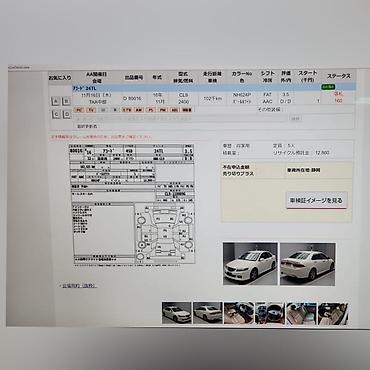This screenshot has height=370, width=370.
Task: Click the 売り切りプラス label
Action: click(x=238, y=174)
